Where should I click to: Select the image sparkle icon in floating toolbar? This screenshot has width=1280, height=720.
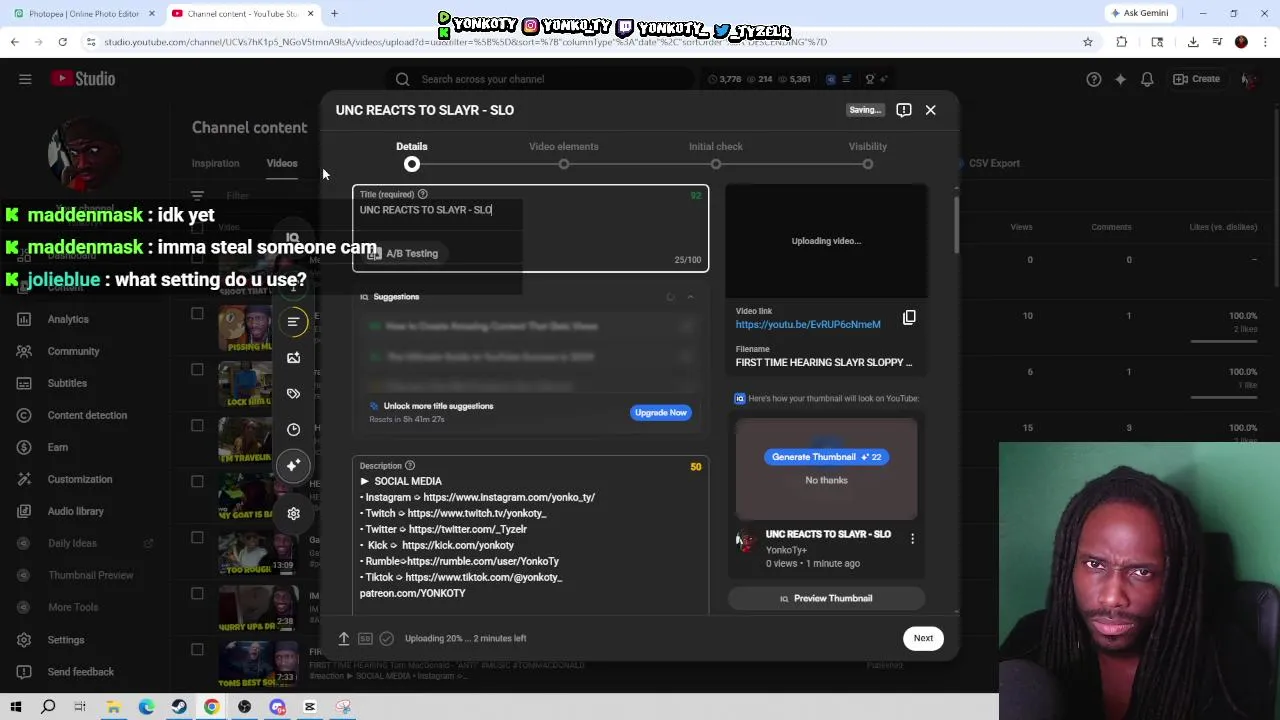(x=293, y=358)
